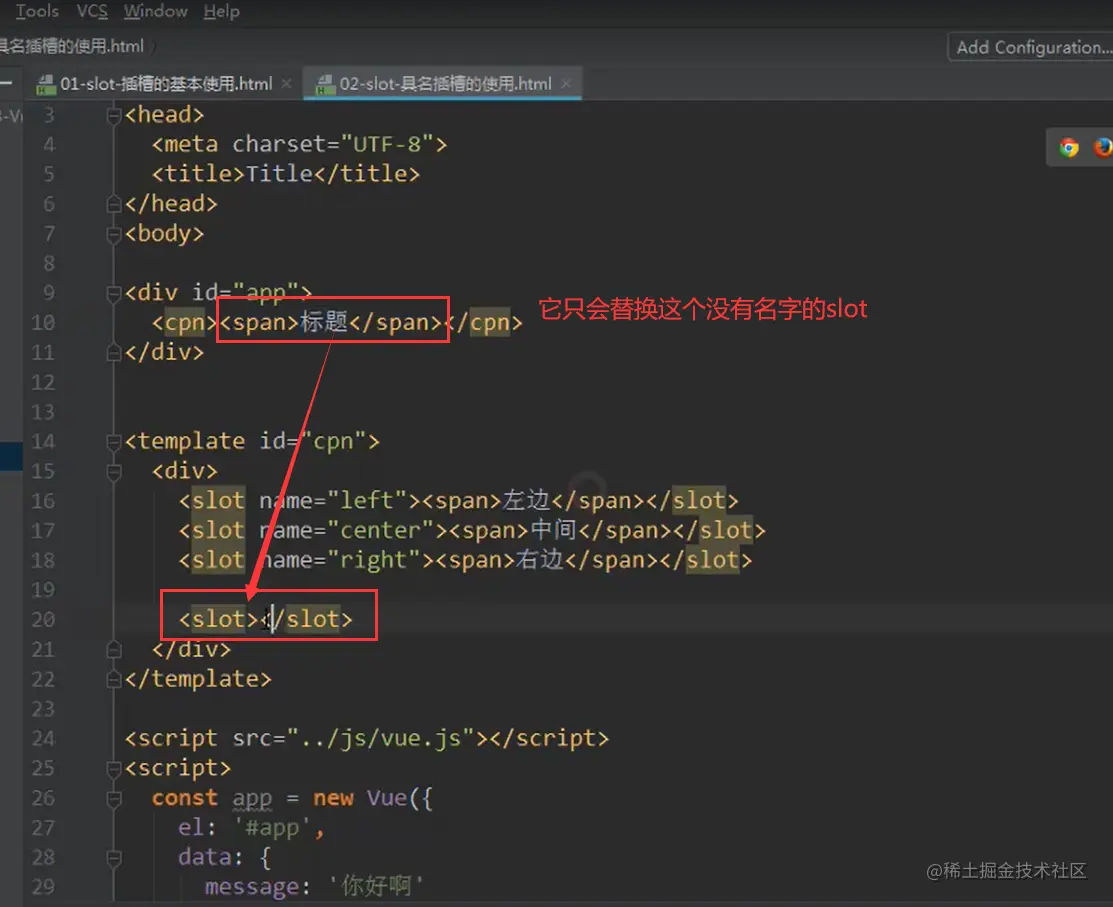
Task: Click the opening <body> tag
Action: tap(165, 233)
